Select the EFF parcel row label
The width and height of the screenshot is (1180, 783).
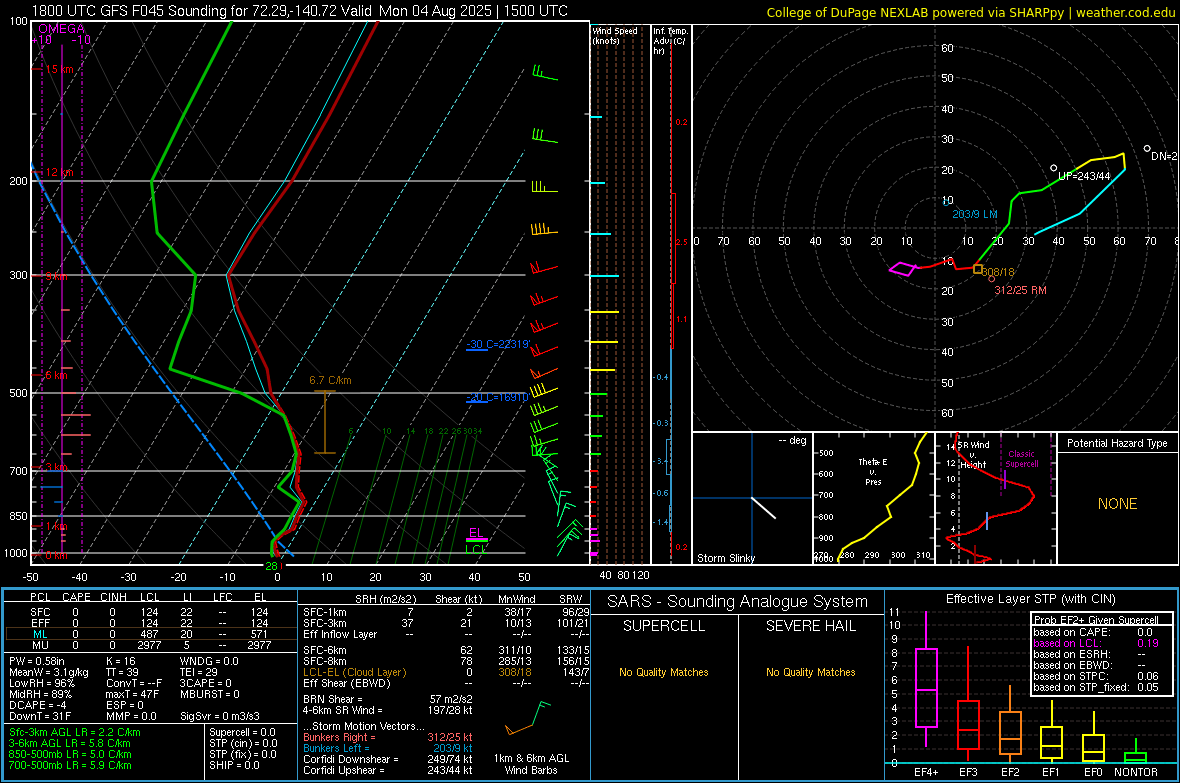pyautogui.click(x=40, y=623)
